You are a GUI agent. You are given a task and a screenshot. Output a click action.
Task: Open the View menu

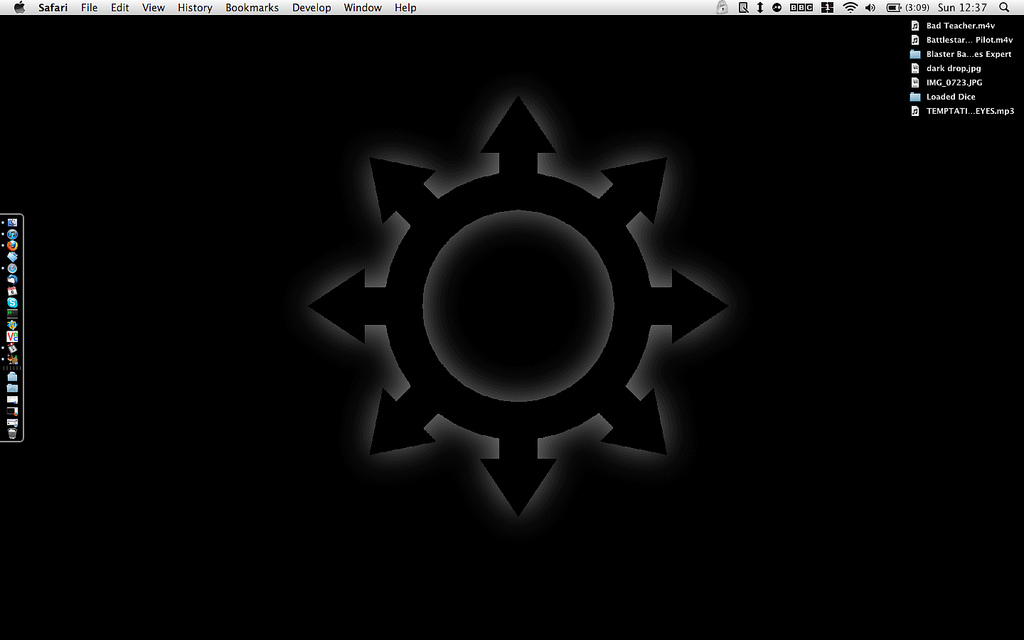pos(153,8)
